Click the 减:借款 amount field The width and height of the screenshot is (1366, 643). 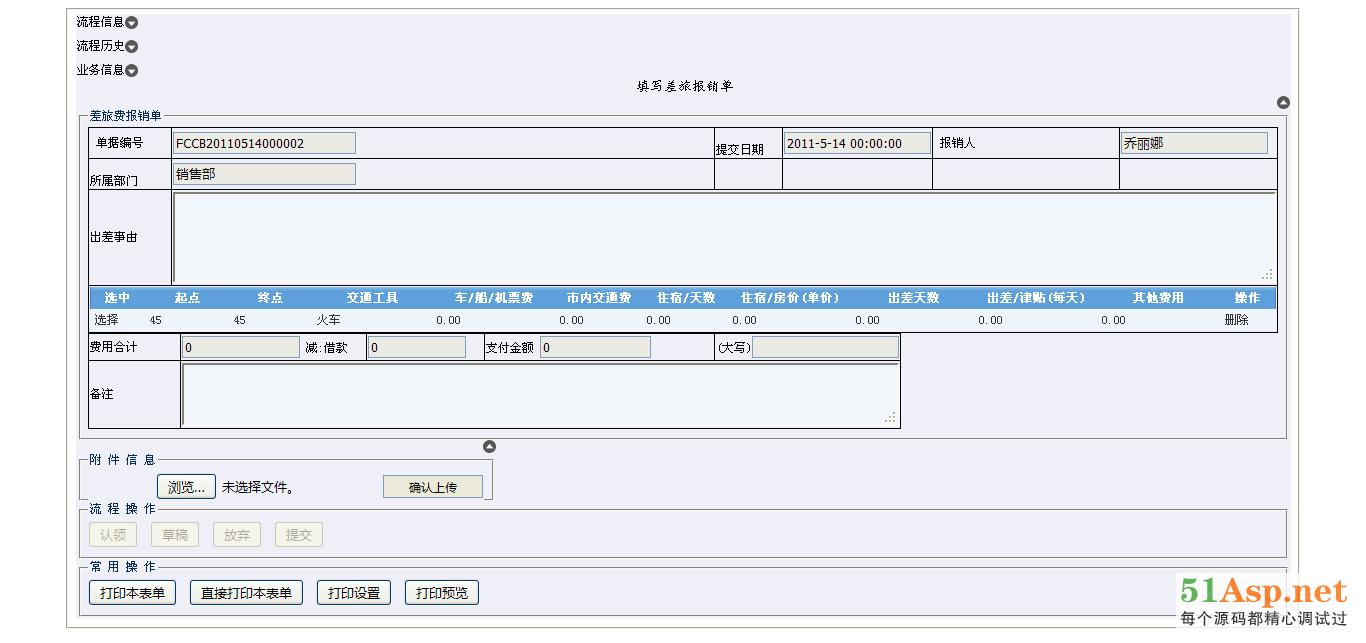click(x=416, y=348)
